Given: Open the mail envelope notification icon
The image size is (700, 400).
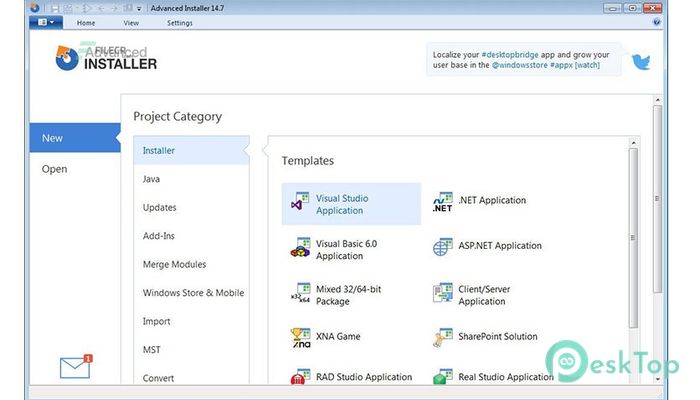Looking at the screenshot, I should click(x=75, y=367).
